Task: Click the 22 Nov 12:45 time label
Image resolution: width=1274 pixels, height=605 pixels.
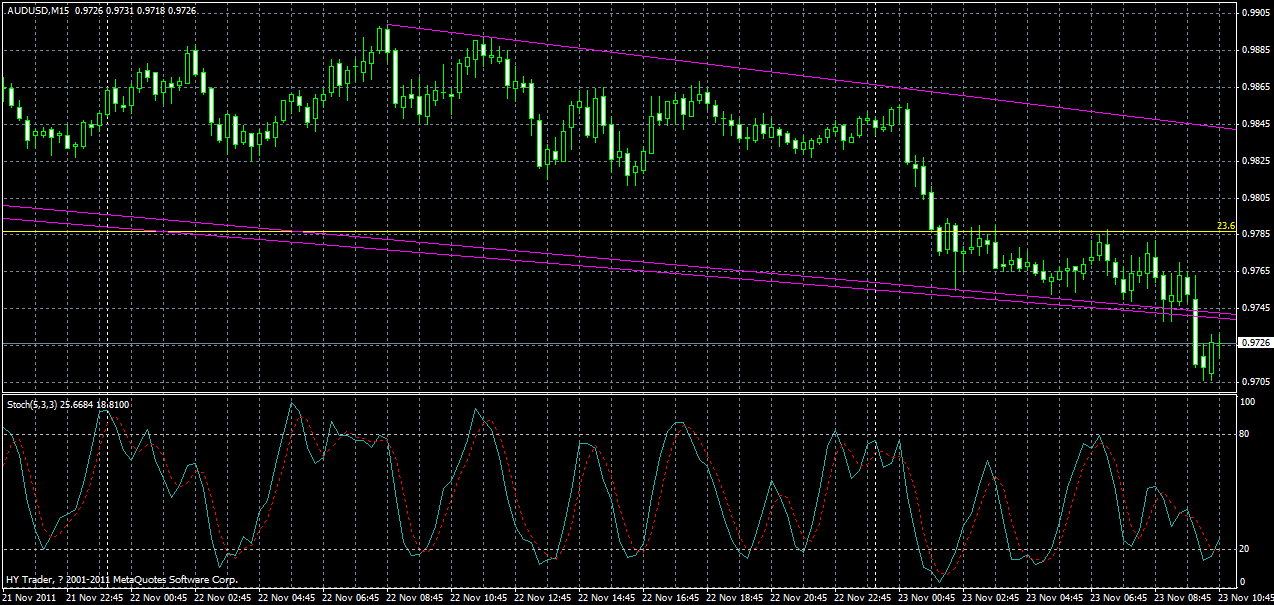Action: [x=543, y=597]
